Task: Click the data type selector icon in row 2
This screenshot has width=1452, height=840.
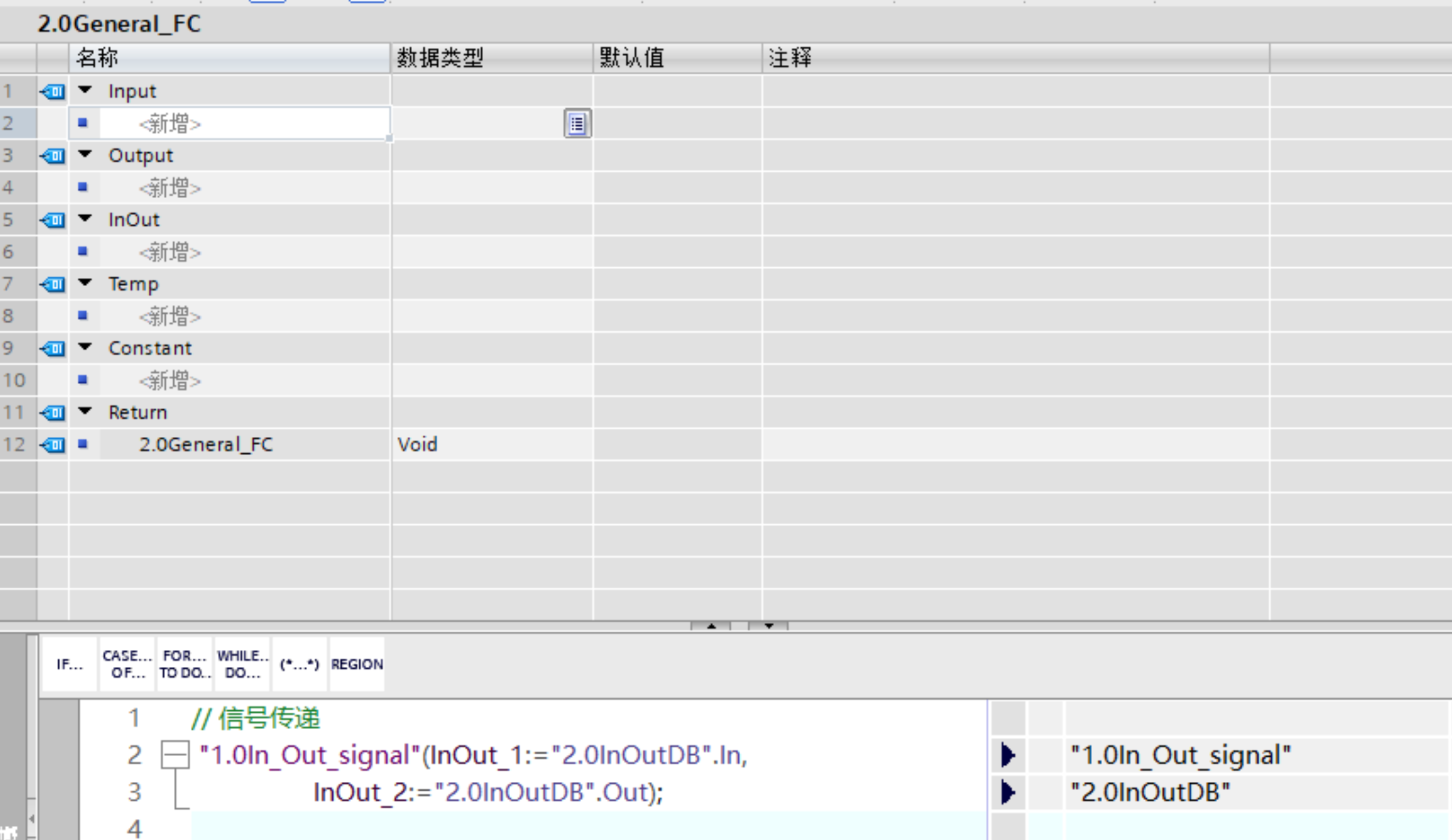Action: pyautogui.click(x=577, y=124)
